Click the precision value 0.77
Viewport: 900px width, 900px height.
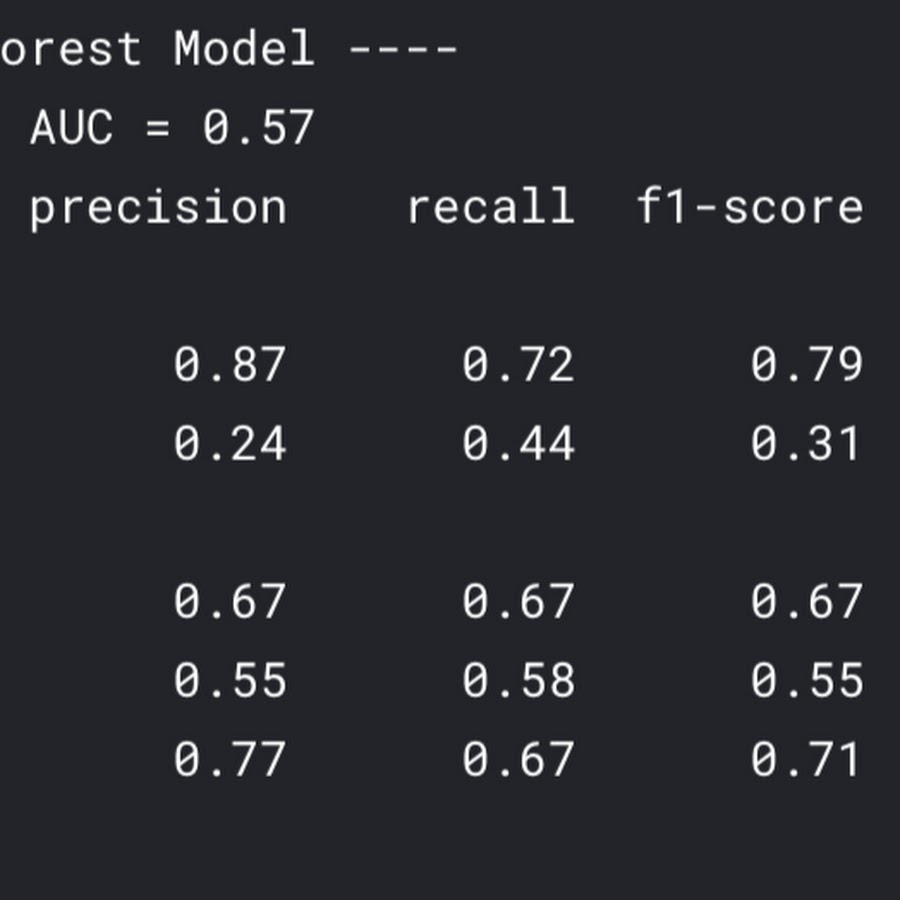tap(230, 759)
